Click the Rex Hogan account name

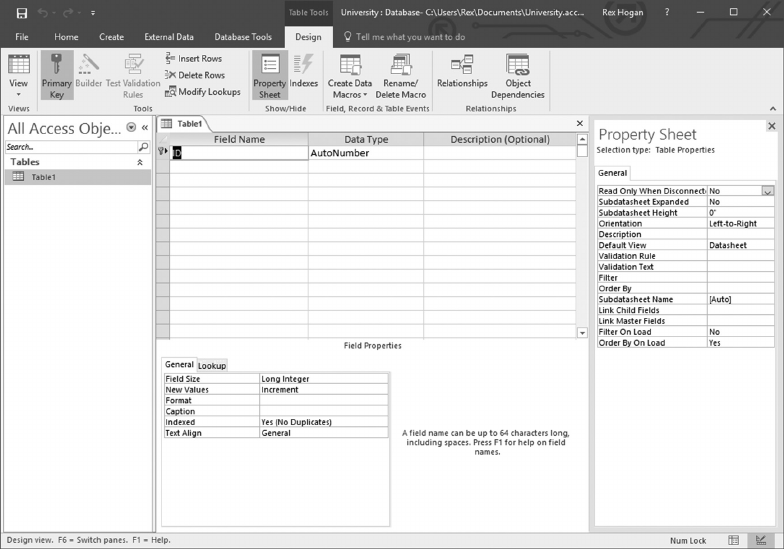[x=622, y=12]
